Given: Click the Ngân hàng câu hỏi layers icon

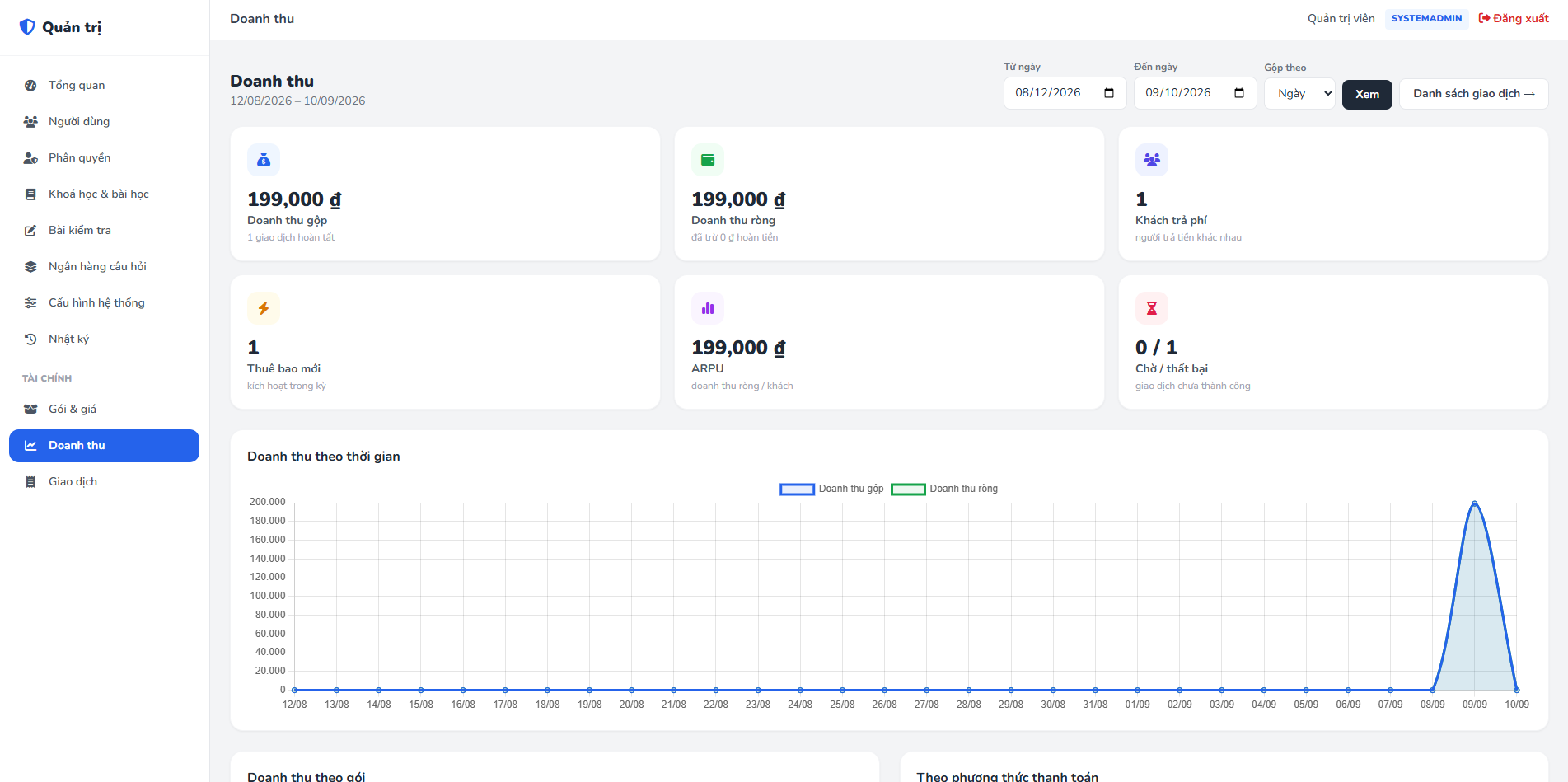Looking at the screenshot, I should (x=30, y=267).
